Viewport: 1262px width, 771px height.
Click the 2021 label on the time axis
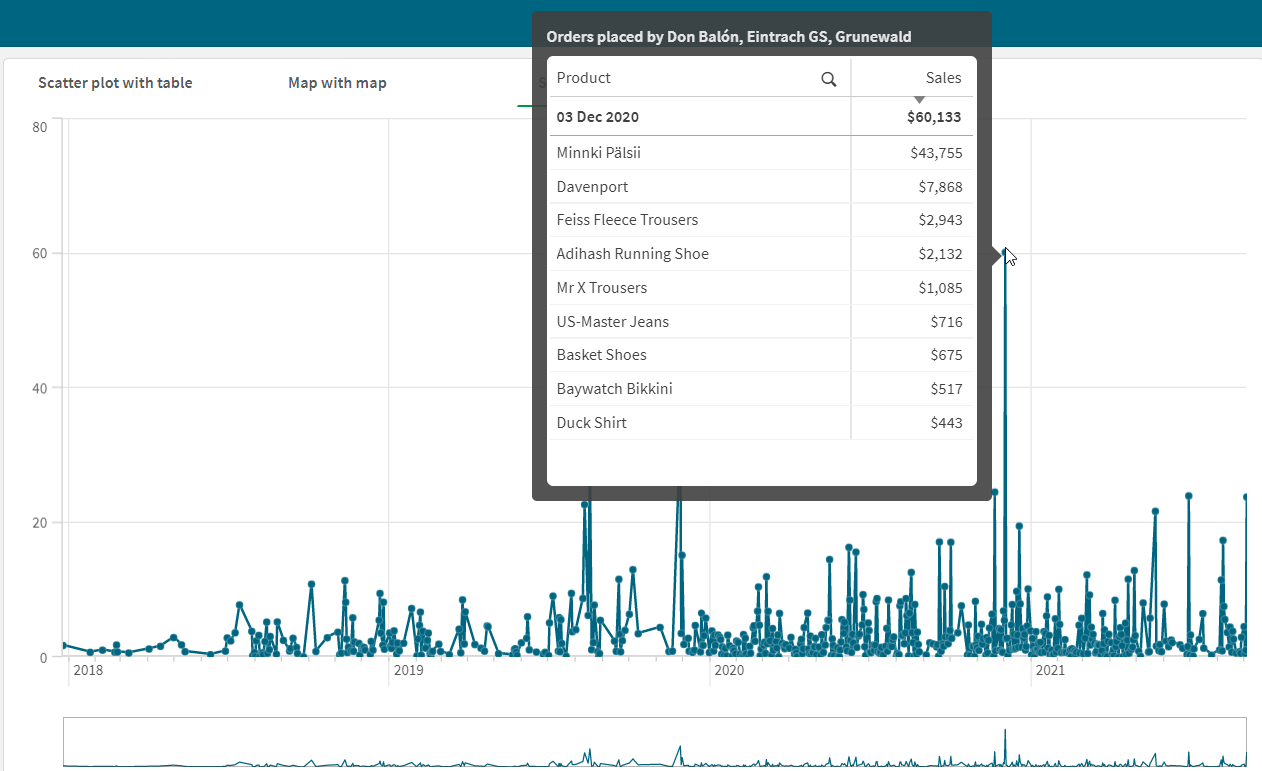click(x=1050, y=670)
